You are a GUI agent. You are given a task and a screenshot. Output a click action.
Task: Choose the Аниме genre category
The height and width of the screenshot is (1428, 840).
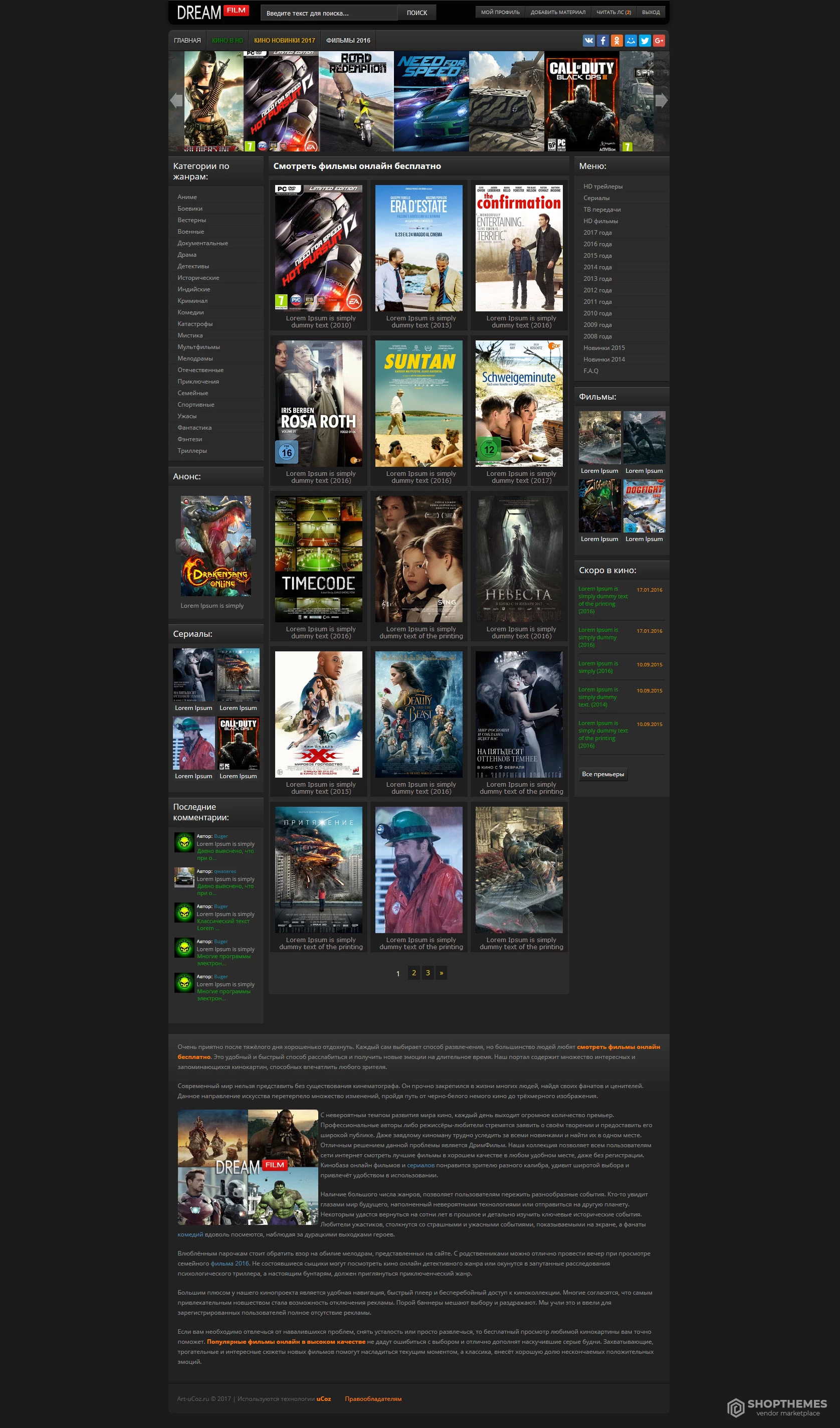click(187, 197)
